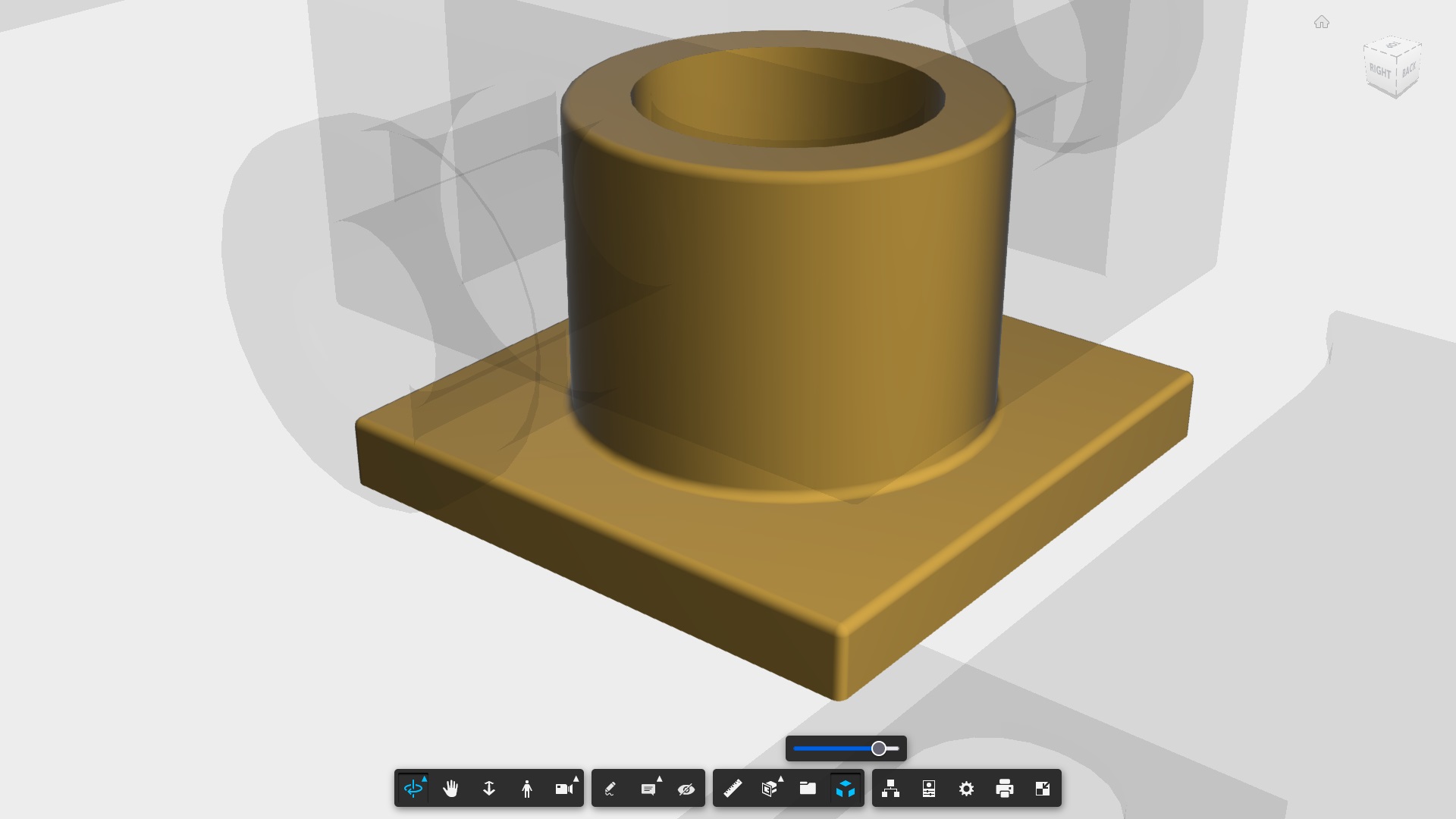Select the Measure ruler tool
The height and width of the screenshot is (819, 1456).
733,789
